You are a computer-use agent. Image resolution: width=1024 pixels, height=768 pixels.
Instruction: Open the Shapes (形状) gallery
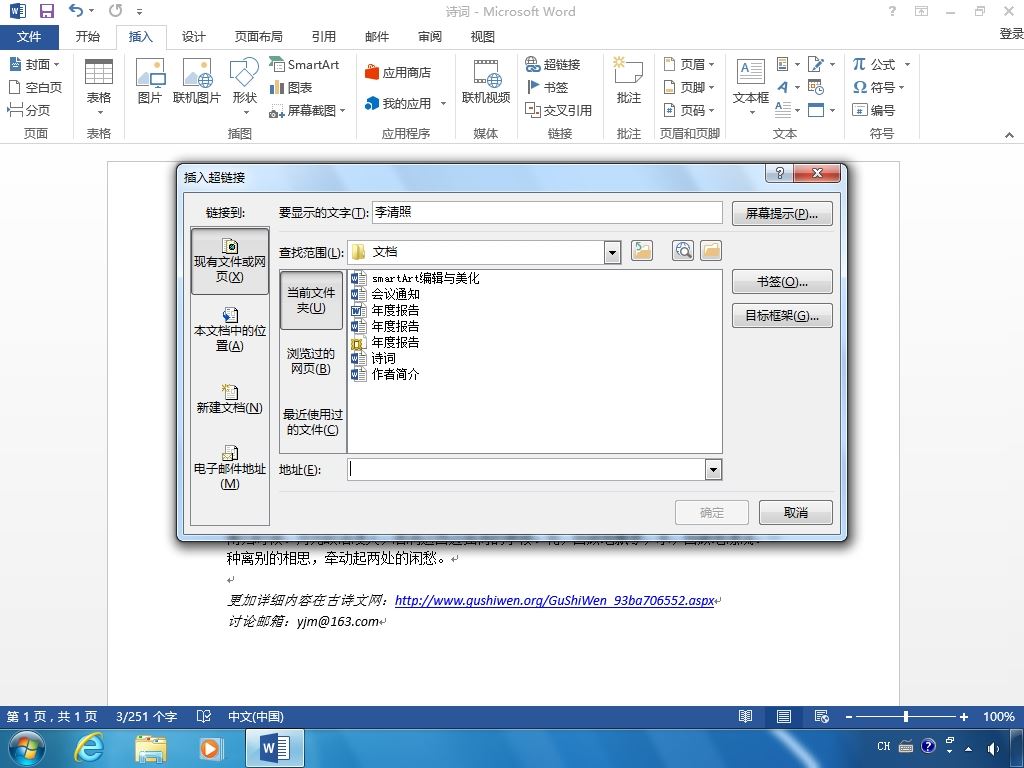click(245, 86)
